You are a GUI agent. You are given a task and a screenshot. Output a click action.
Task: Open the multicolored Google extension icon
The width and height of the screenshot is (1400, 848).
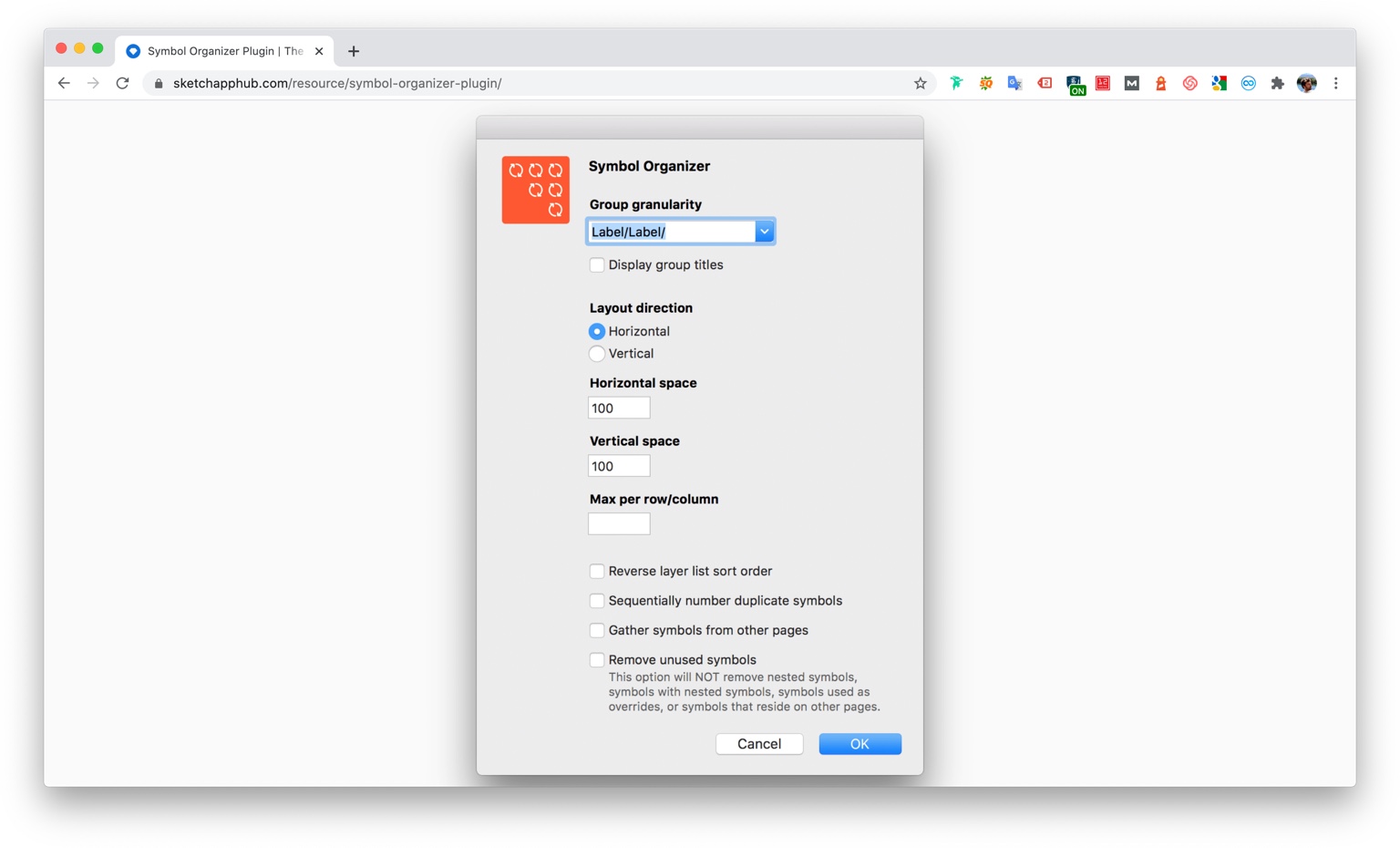pyautogui.click(x=1220, y=83)
